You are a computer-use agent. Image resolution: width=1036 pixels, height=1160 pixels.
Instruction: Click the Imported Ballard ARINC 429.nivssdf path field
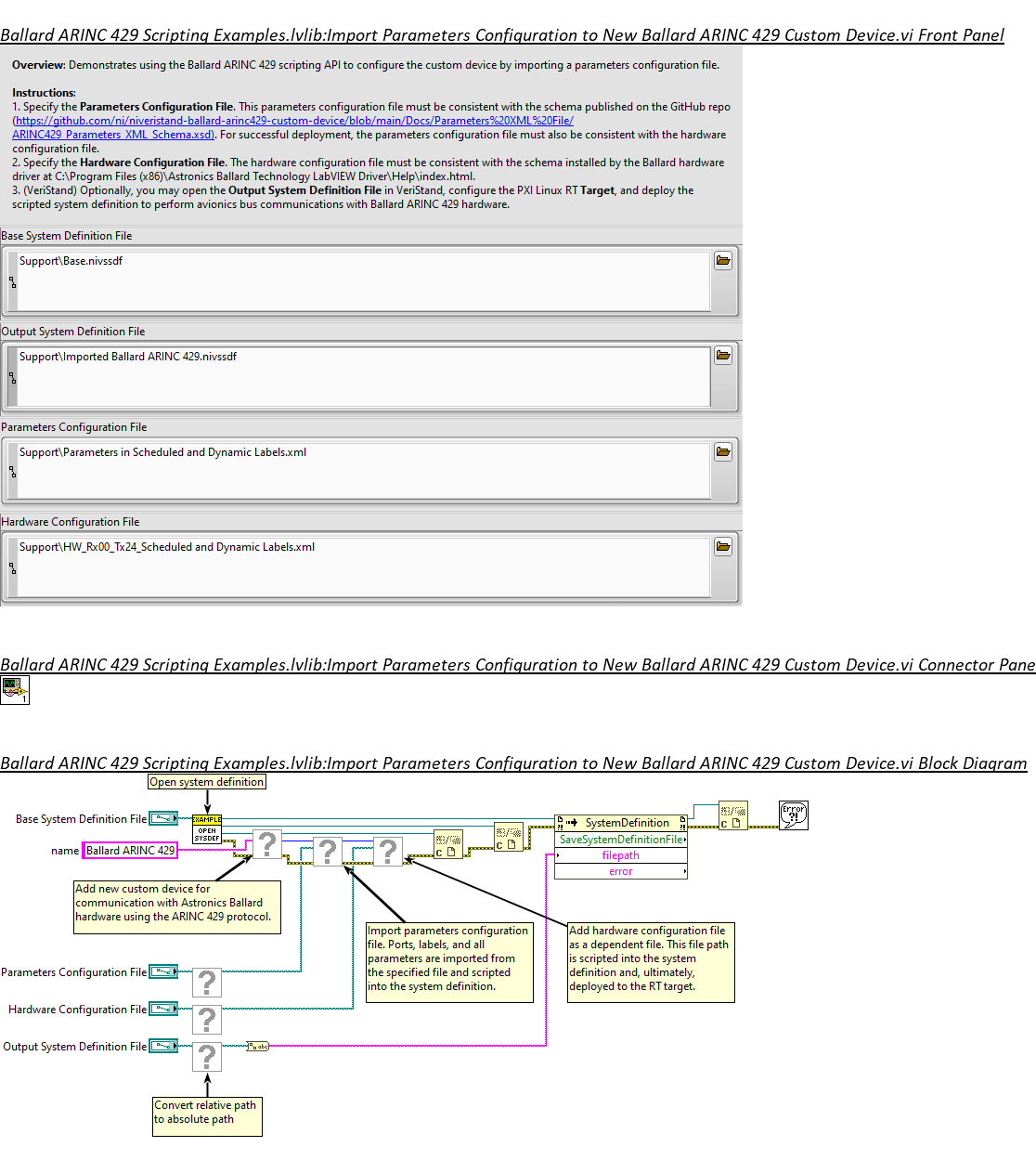[364, 376]
